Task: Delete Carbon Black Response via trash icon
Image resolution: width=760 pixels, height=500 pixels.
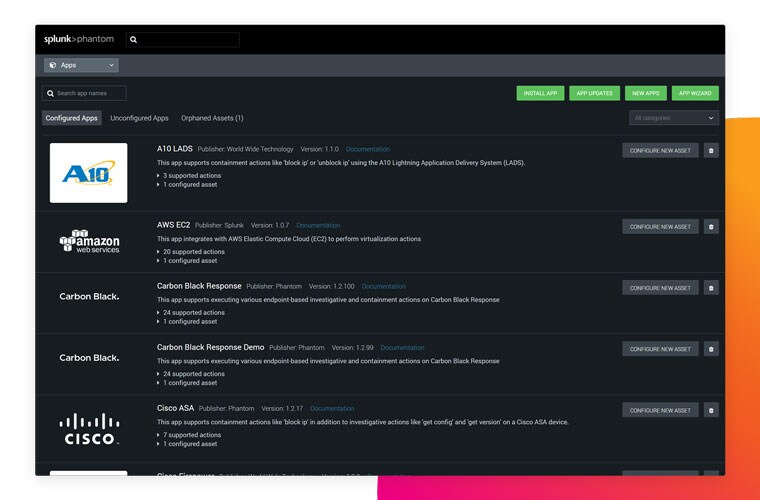Action: pos(711,287)
